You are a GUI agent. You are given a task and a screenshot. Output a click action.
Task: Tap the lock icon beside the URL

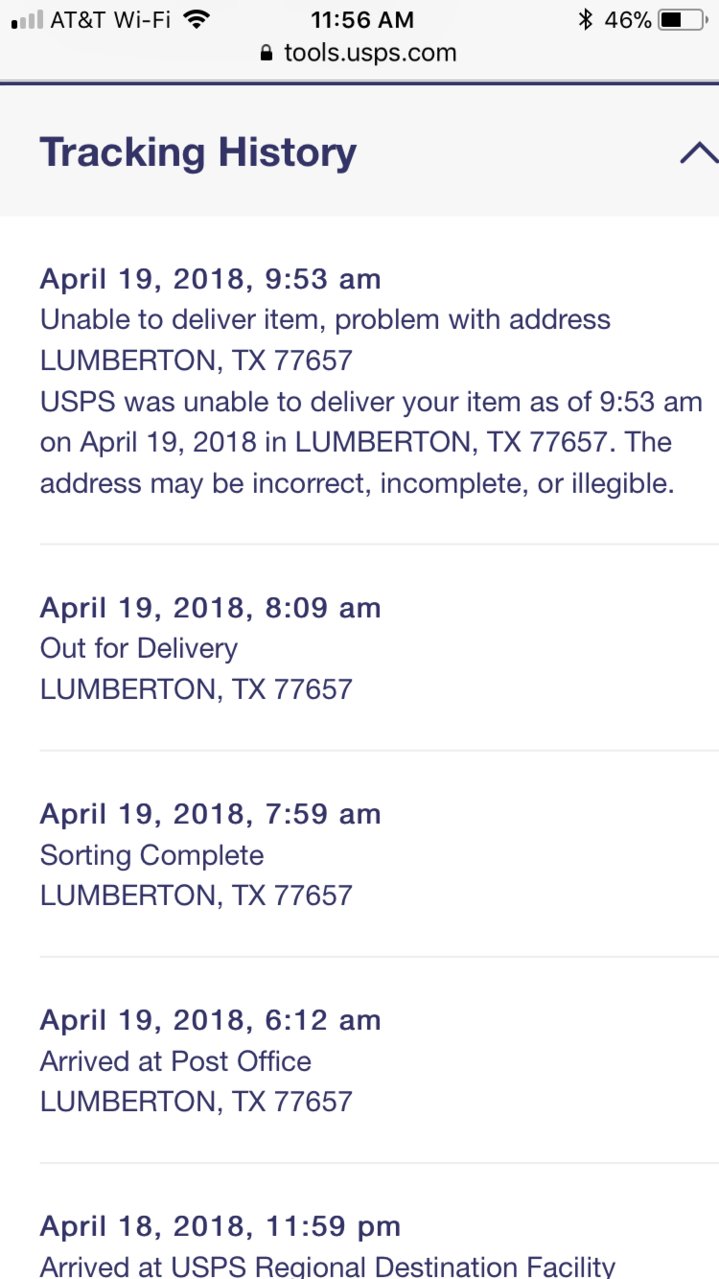click(266, 53)
